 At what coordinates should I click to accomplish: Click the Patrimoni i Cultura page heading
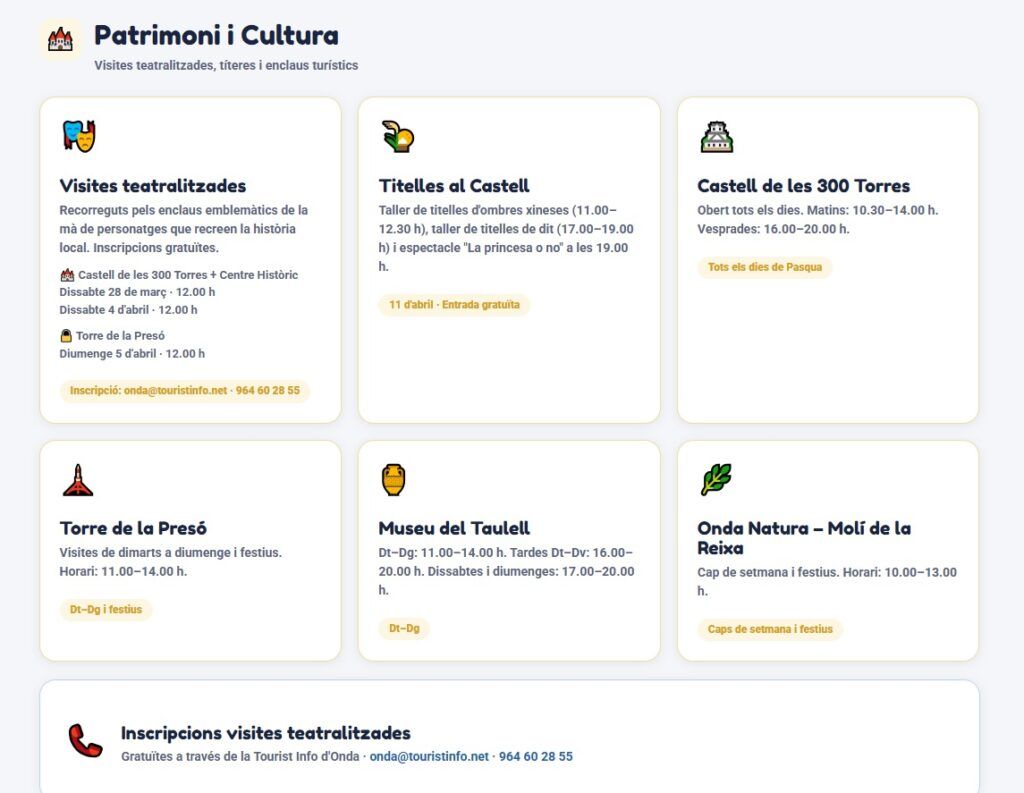click(x=216, y=36)
